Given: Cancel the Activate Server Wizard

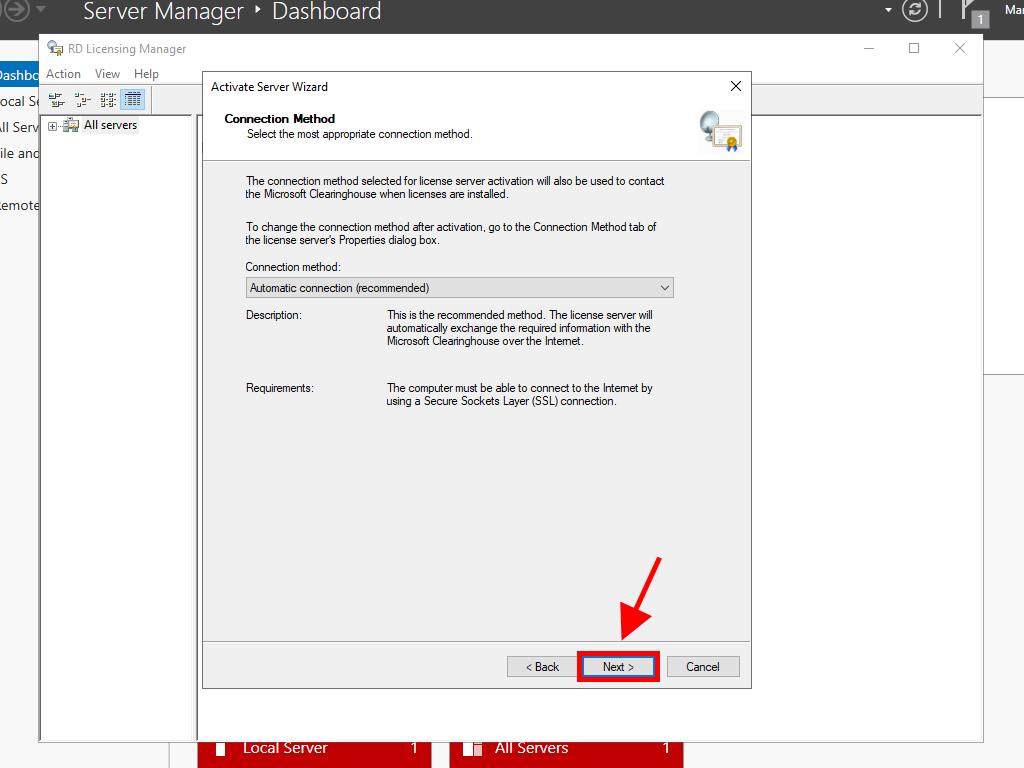Looking at the screenshot, I should [x=703, y=667].
